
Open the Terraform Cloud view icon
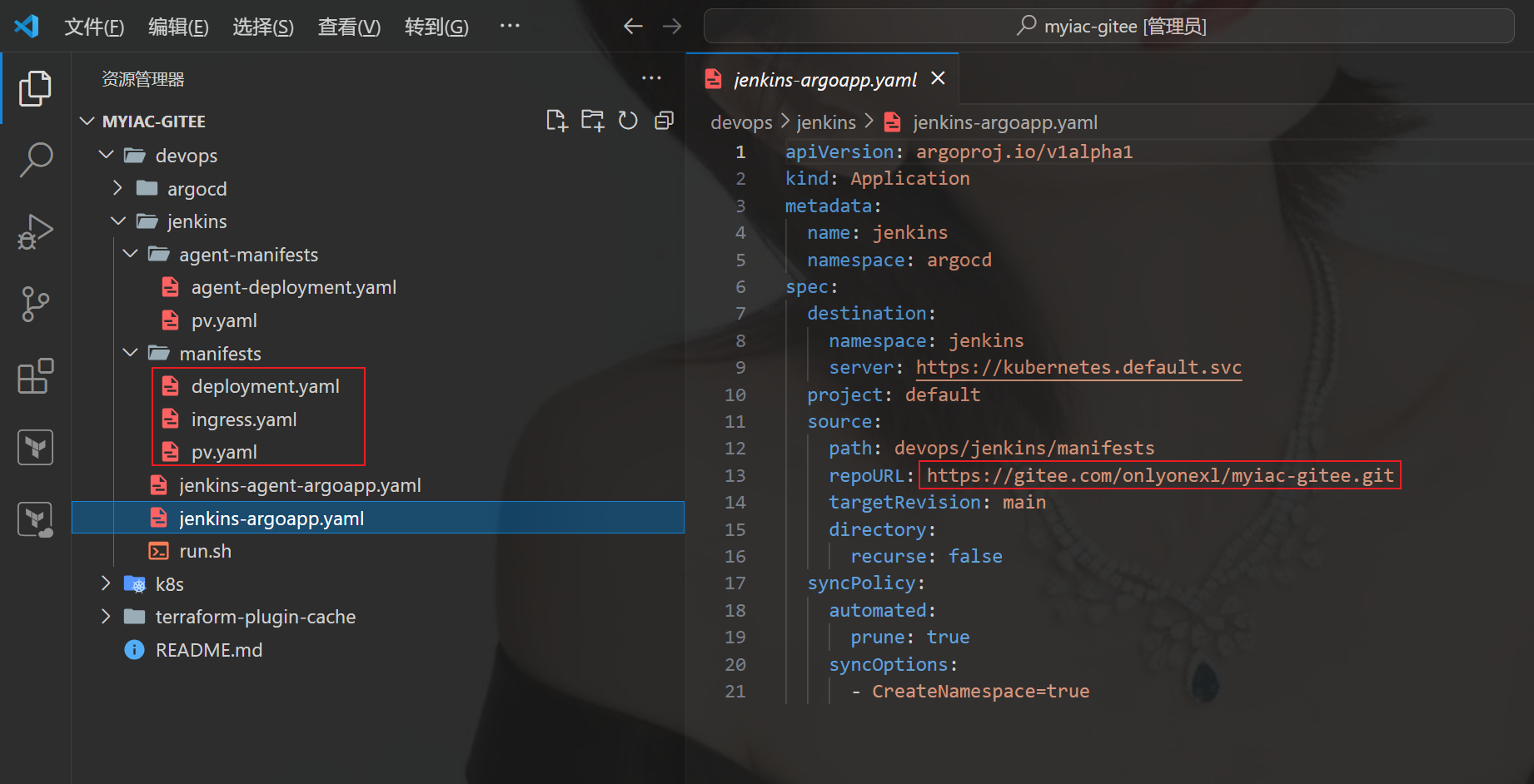pyautogui.click(x=35, y=519)
